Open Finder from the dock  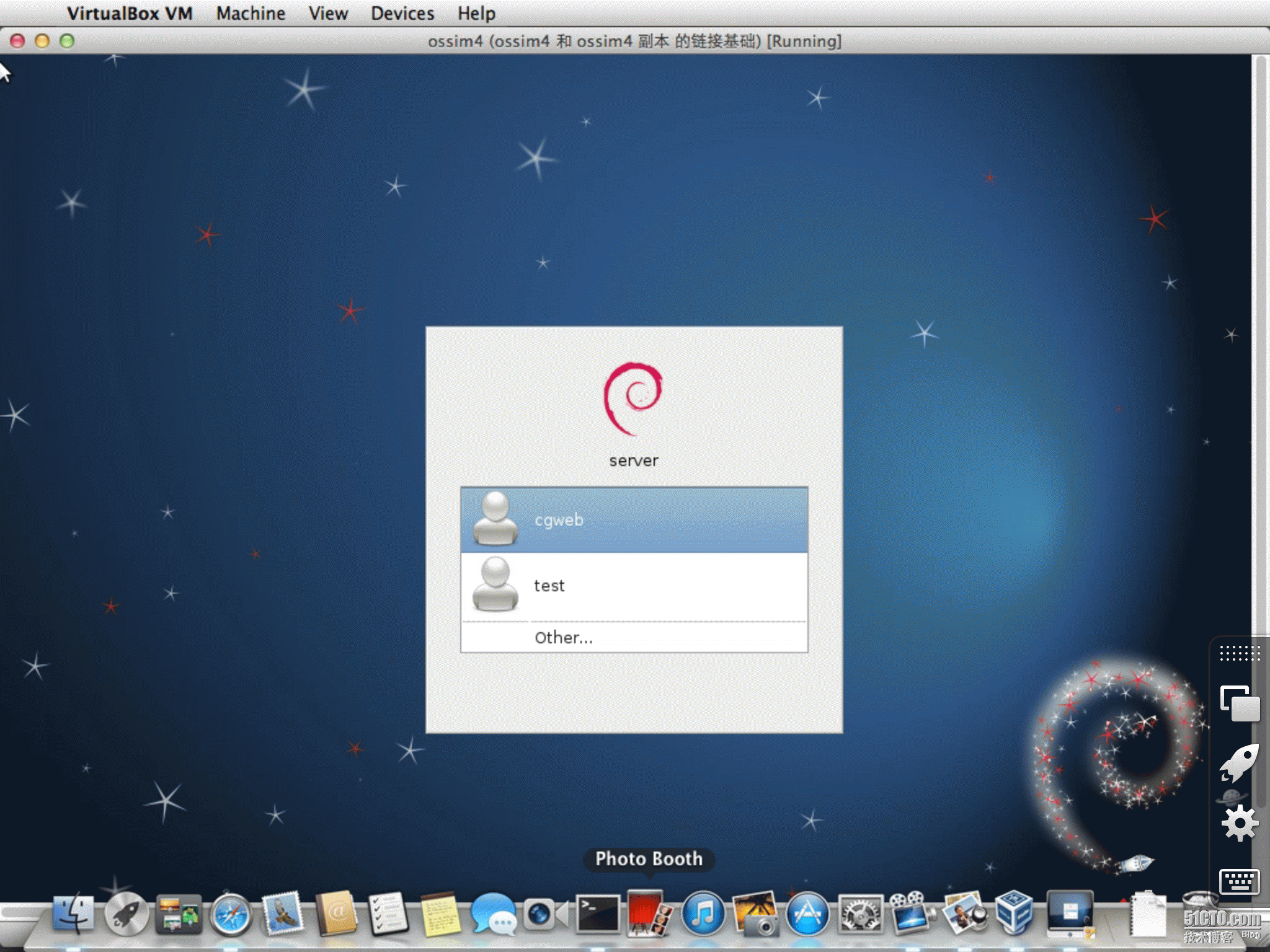[73, 914]
